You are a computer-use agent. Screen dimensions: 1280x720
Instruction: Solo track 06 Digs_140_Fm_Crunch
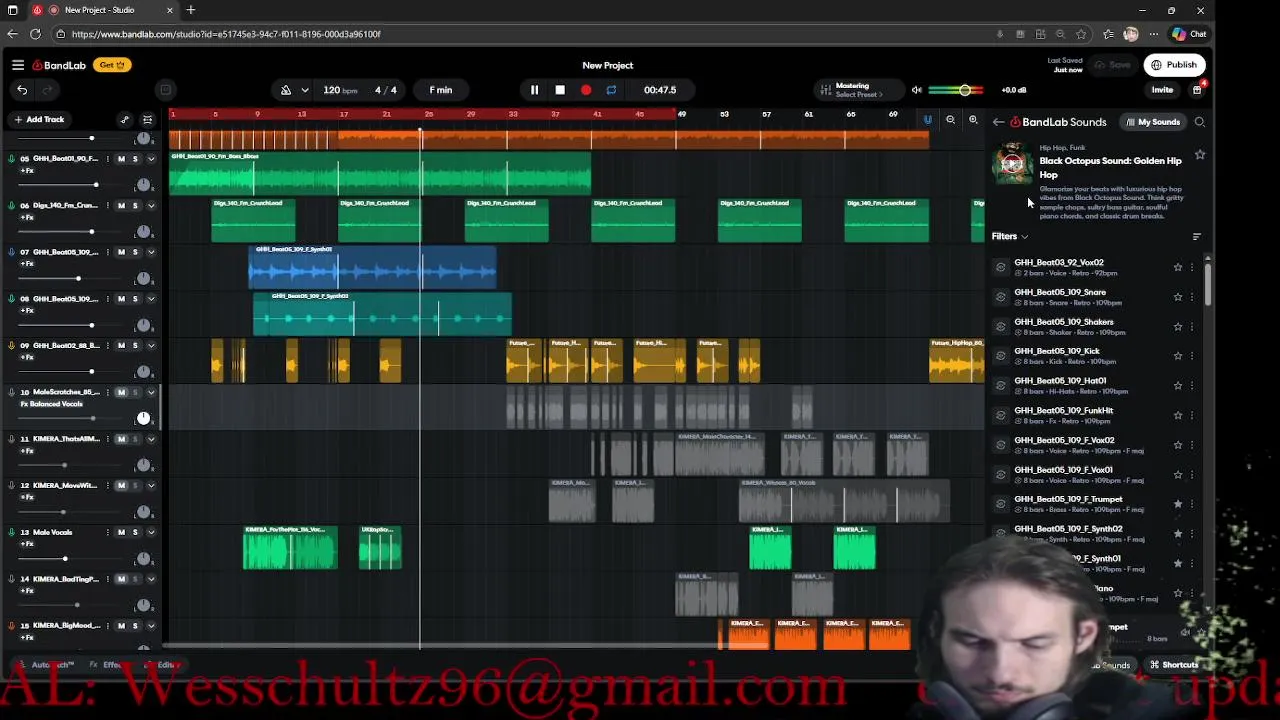click(135, 206)
